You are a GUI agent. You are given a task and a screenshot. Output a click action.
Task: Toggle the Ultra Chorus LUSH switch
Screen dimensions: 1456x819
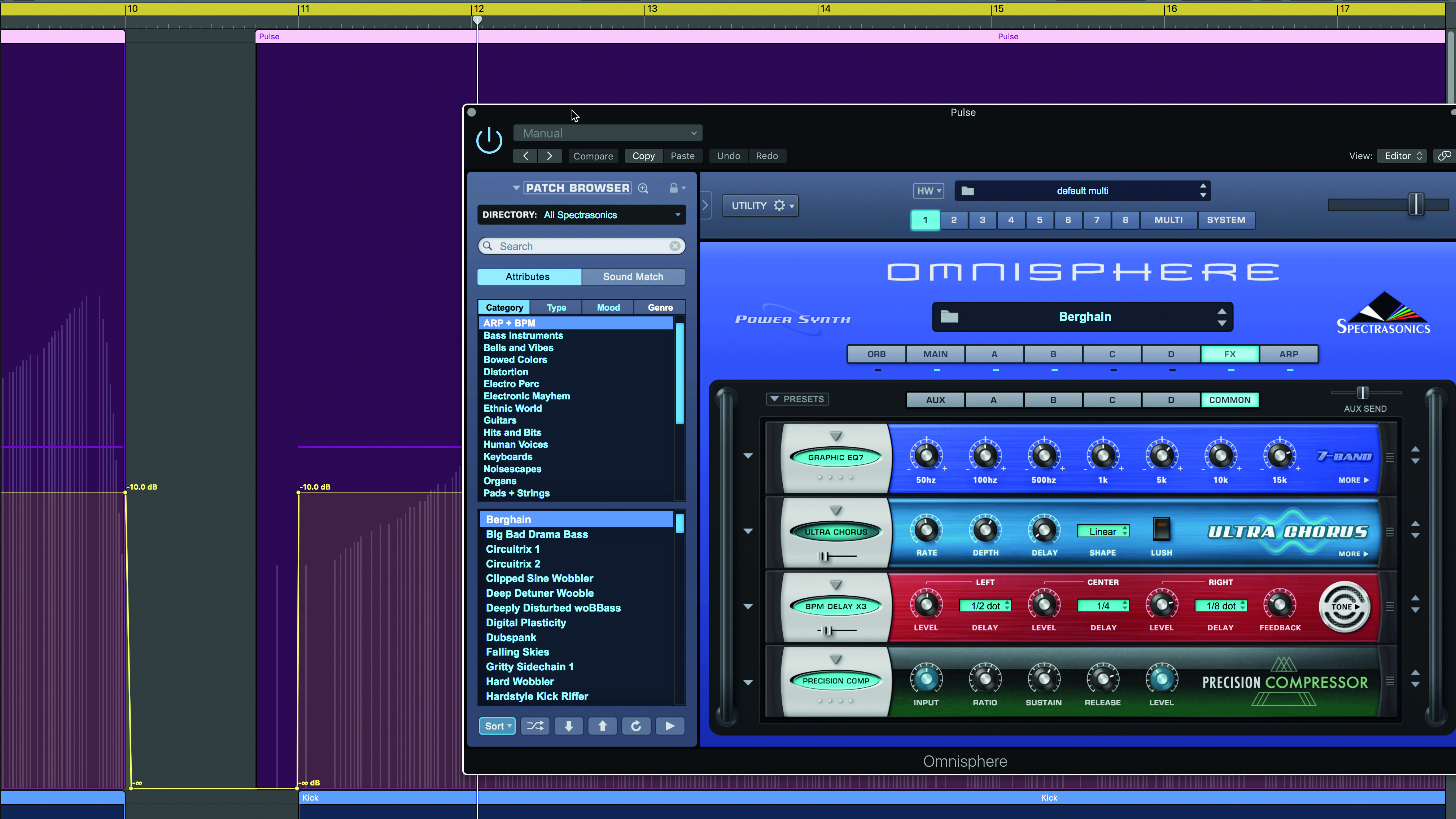(x=1161, y=530)
